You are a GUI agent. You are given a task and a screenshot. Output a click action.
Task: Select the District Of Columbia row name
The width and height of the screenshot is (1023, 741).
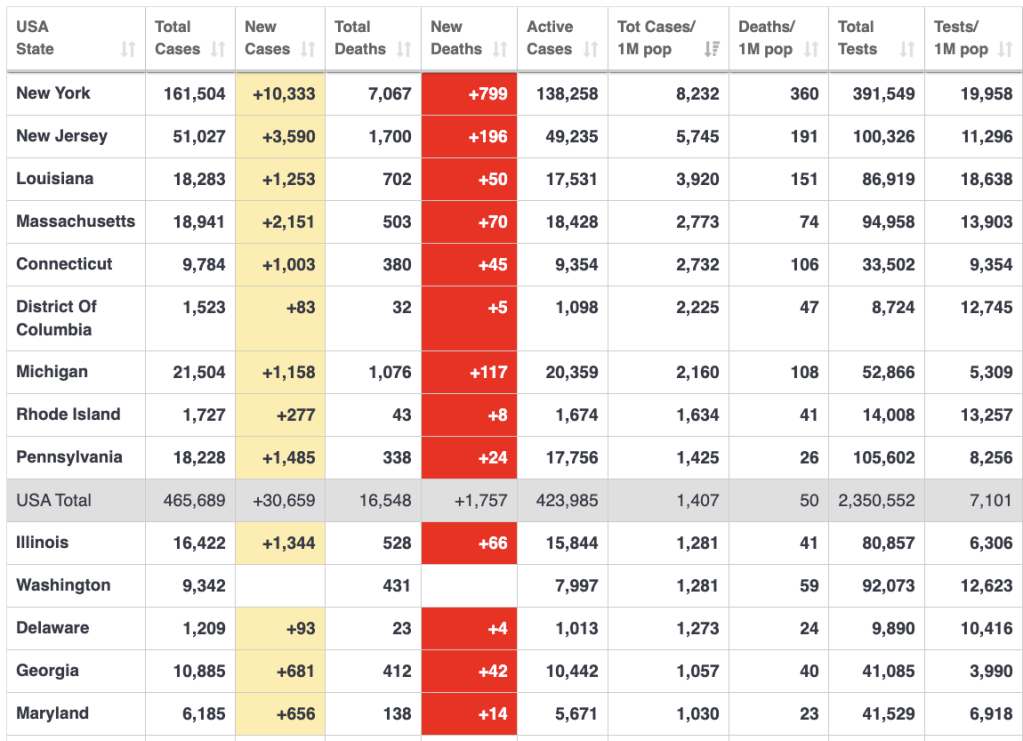point(56,318)
